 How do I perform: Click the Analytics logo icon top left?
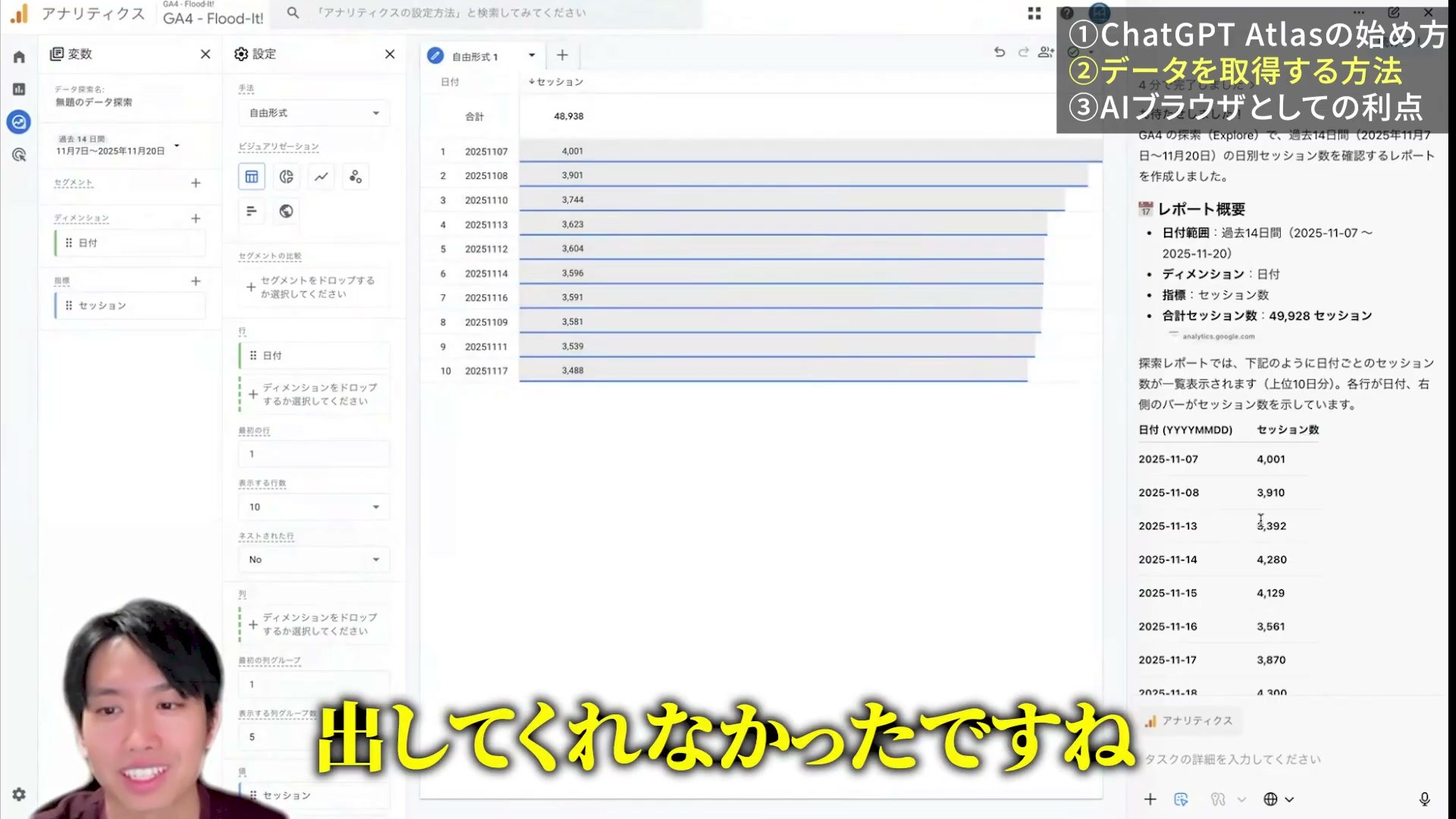tap(20, 14)
